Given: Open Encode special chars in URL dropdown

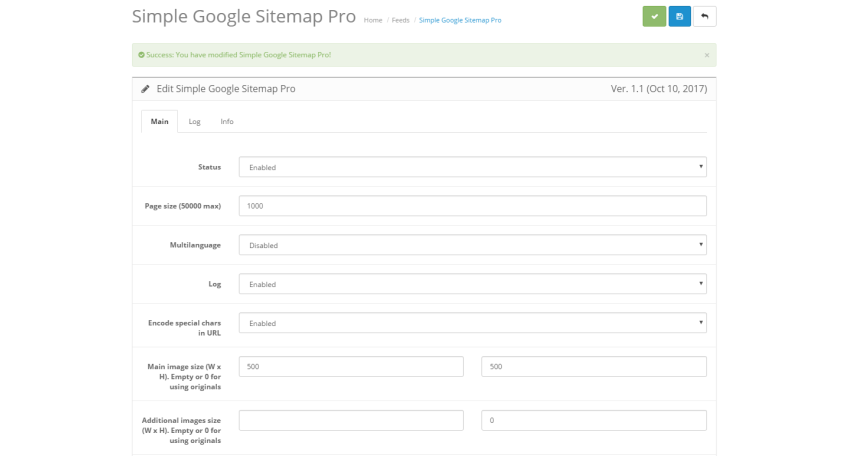Looking at the screenshot, I should 473,323.
